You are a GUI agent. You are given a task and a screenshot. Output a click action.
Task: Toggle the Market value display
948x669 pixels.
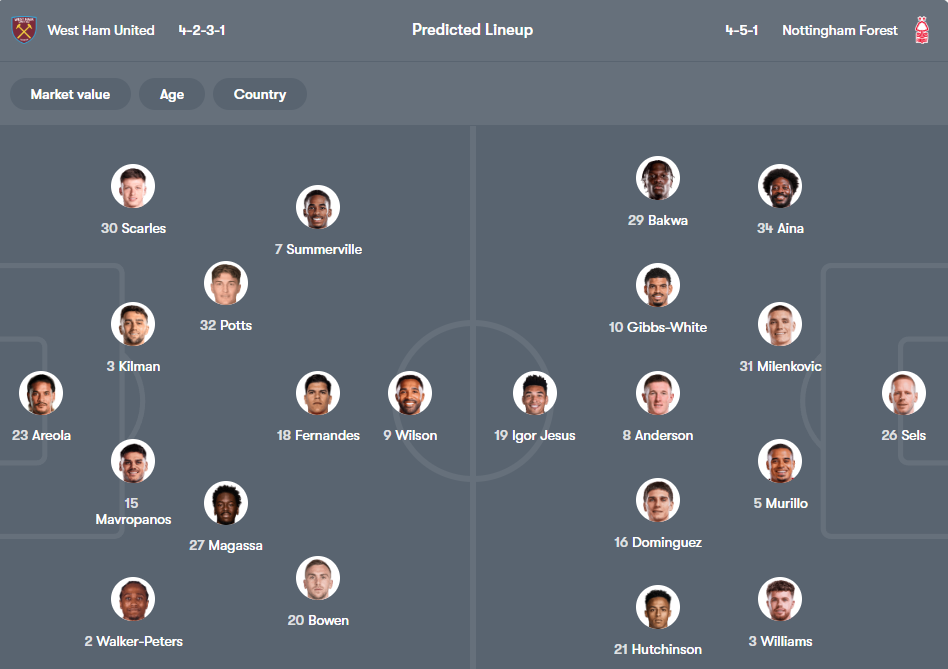coord(69,94)
